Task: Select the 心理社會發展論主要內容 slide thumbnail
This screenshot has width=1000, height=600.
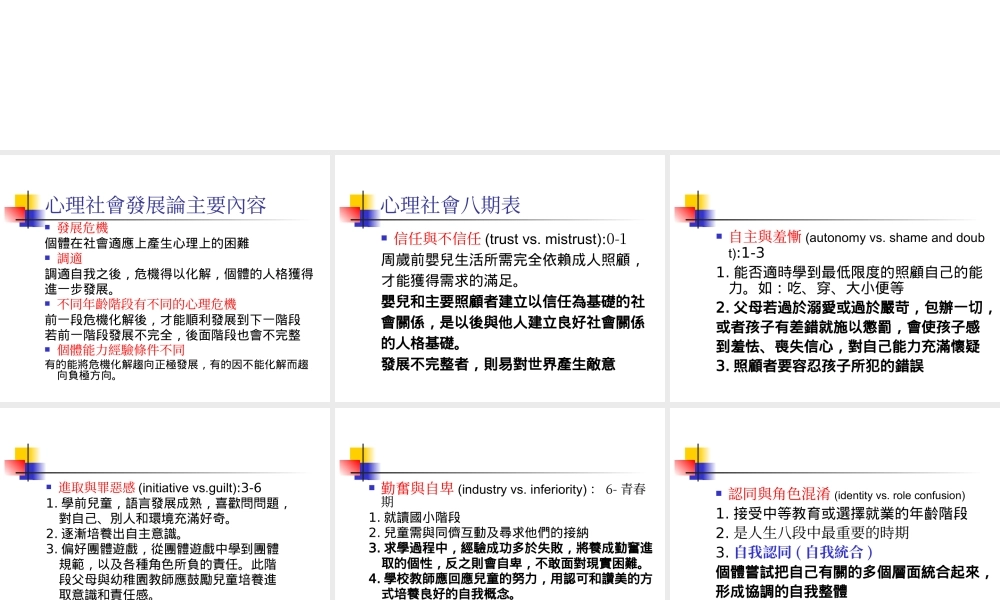Action: click(x=165, y=278)
